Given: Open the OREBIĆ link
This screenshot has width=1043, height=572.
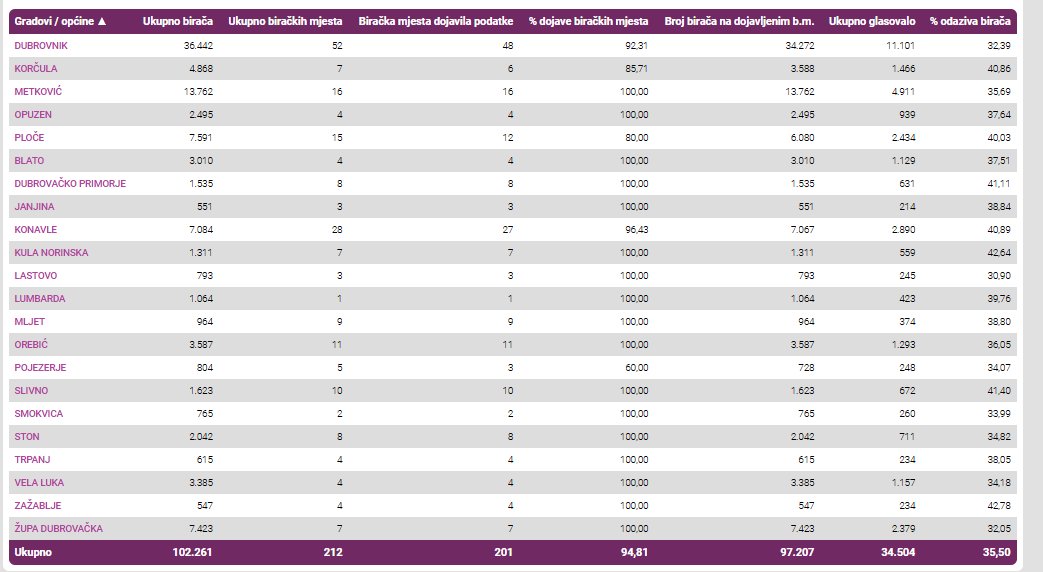Looking at the screenshot, I should 33,345.
